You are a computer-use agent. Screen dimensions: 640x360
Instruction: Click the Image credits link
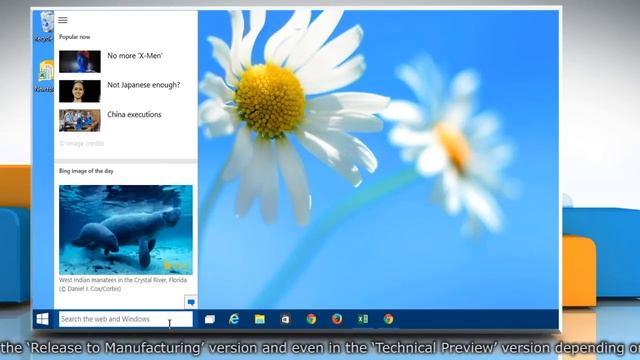82,144
